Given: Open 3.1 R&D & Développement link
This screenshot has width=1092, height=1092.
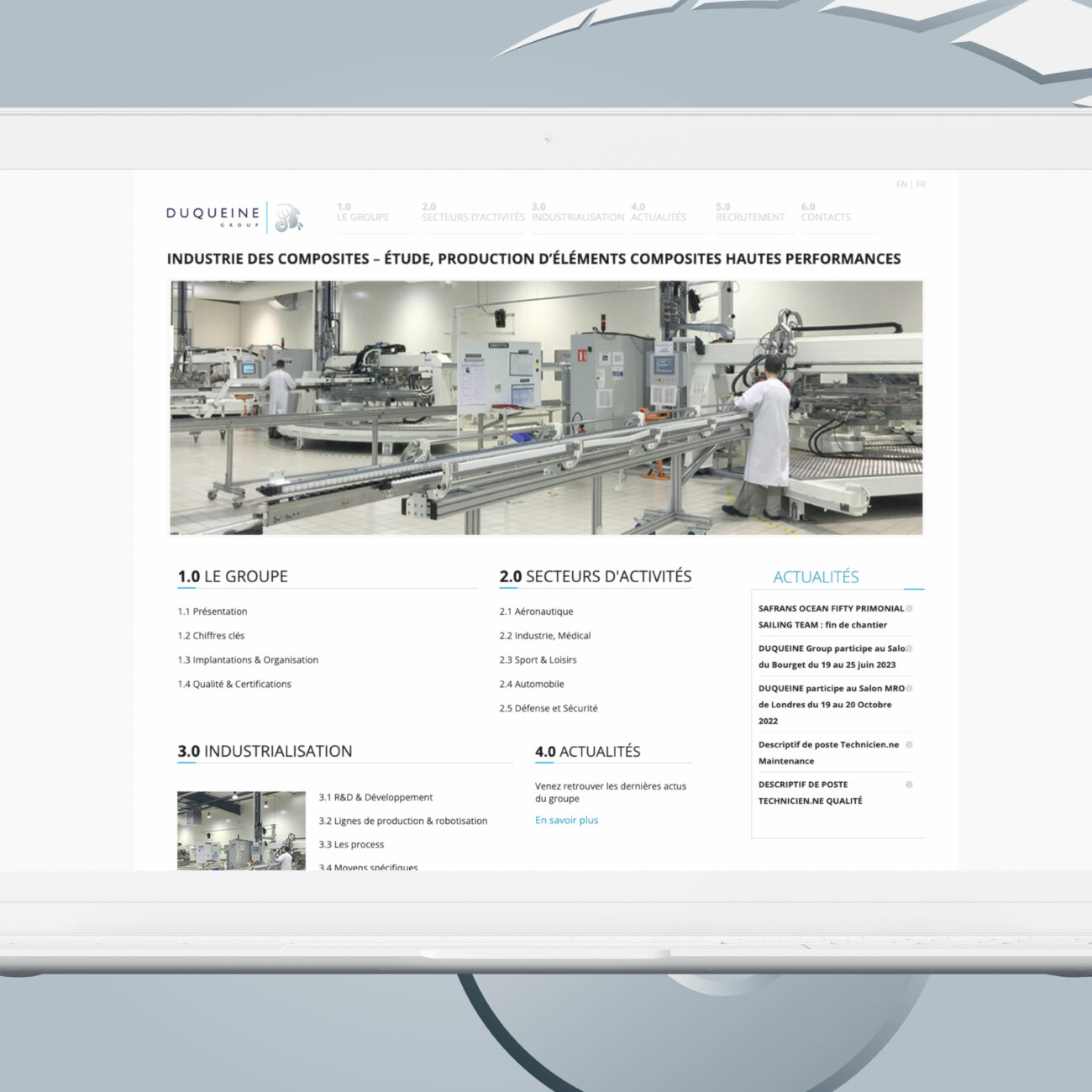Looking at the screenshot, I should pyautogui.click(x=375, y=797).
